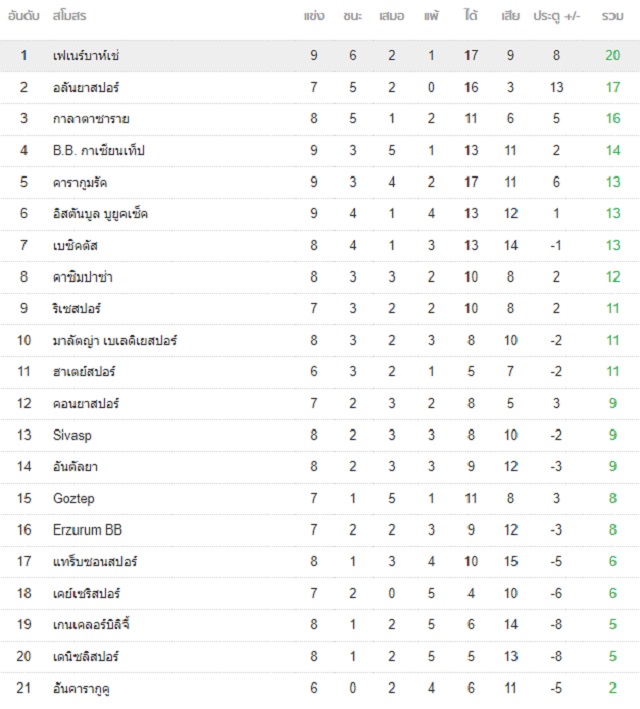Open the เบซิคตัส club entry
This screenshot has height=709, width=640.
coord(75,246)
